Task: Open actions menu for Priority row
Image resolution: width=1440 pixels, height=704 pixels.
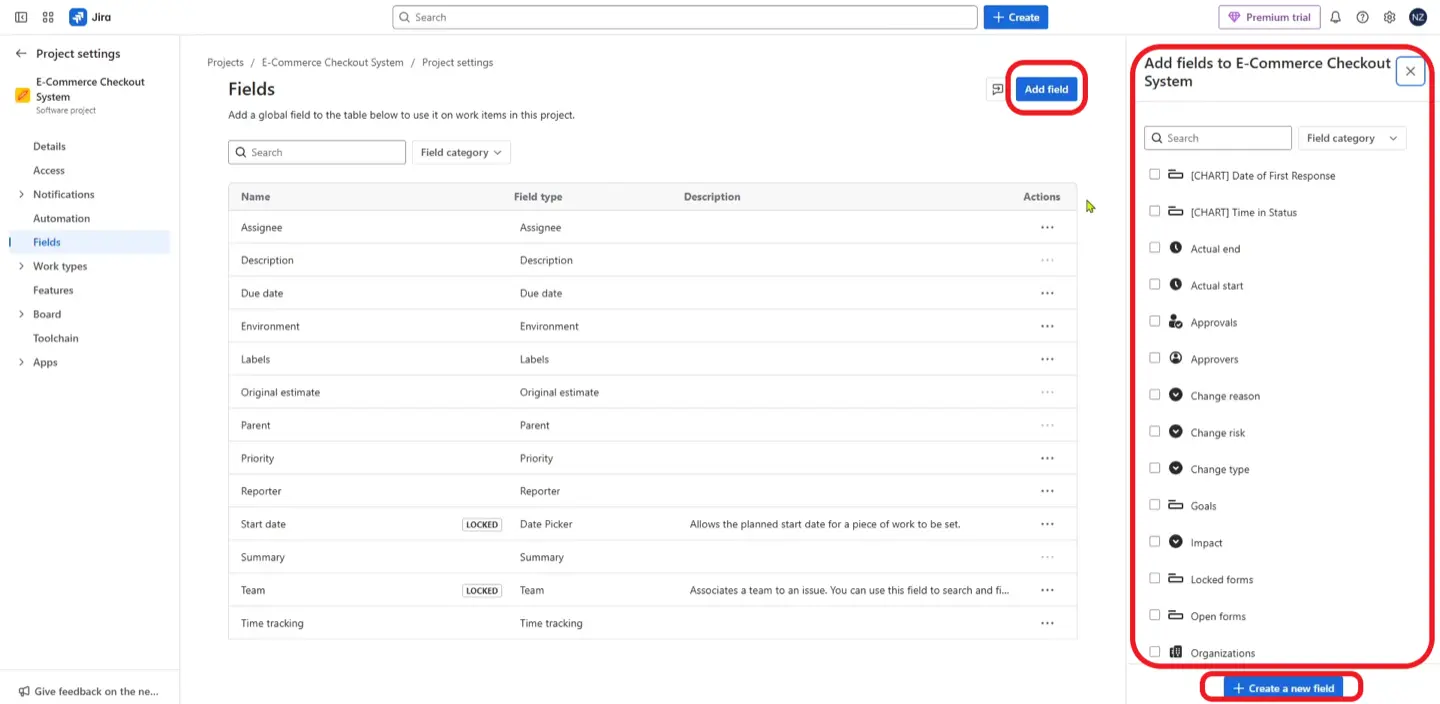Action: click(1047, 458)
